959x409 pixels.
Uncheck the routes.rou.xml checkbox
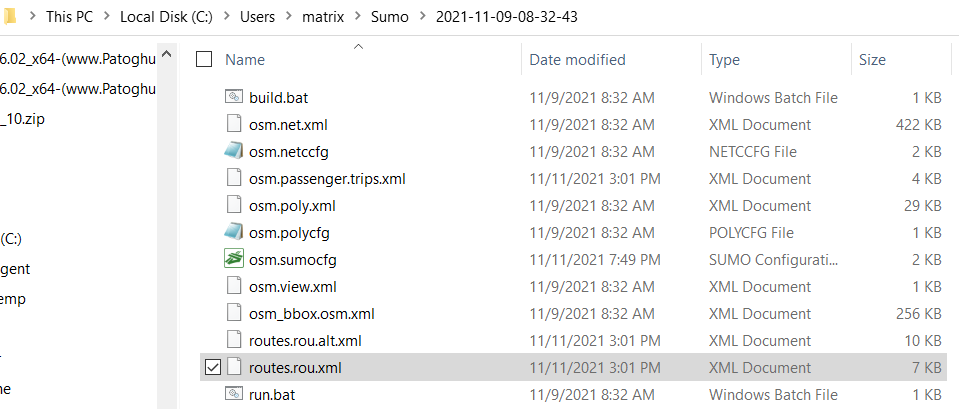point(204,368)
